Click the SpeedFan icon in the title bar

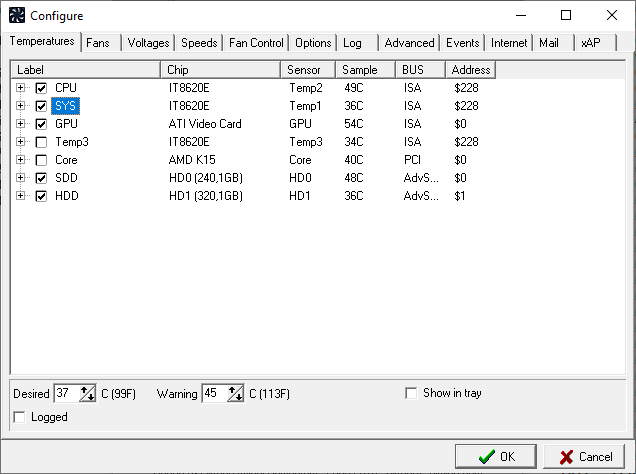tap(17, 15)
